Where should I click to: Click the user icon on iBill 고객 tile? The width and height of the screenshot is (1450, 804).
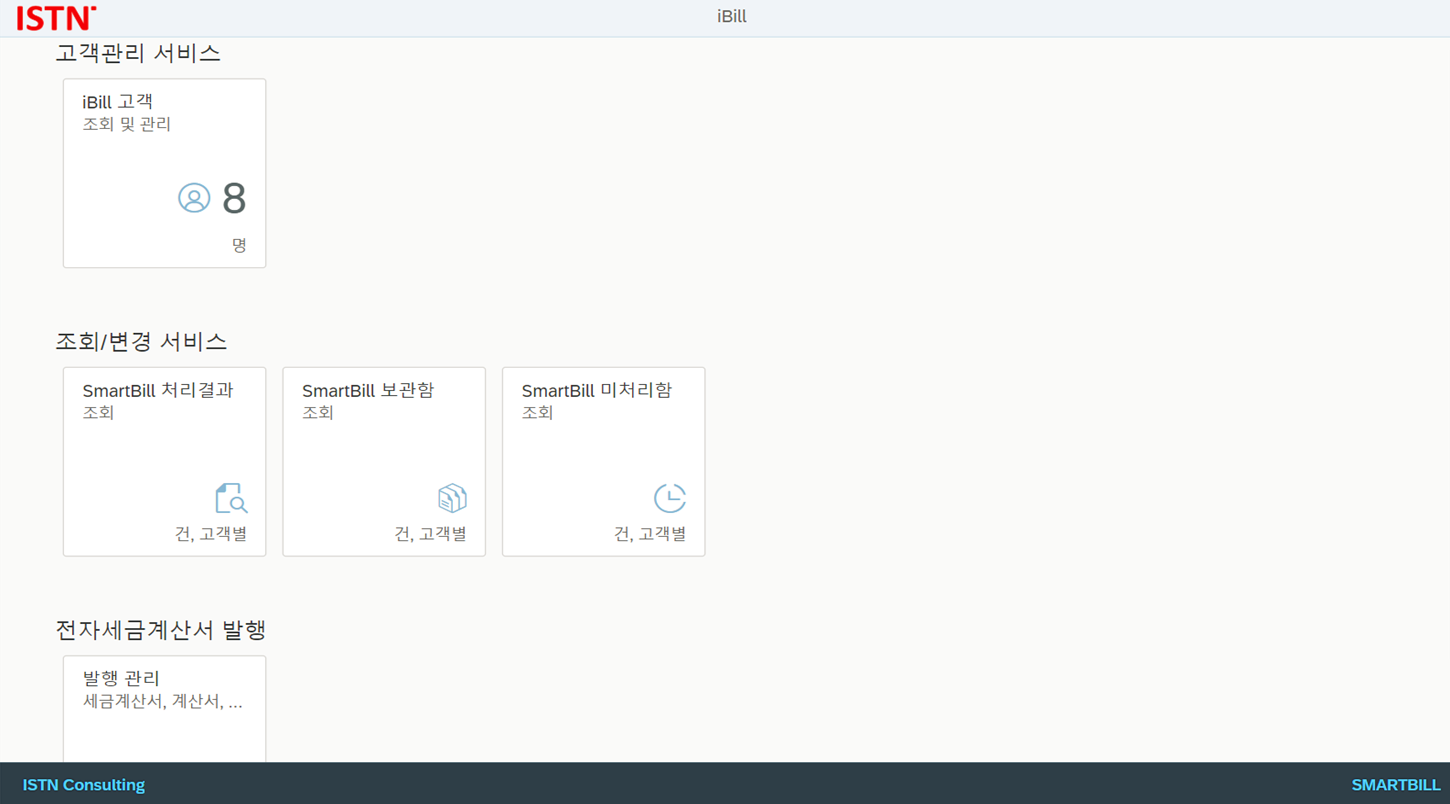pyautogui.click(x=194, y=198)
